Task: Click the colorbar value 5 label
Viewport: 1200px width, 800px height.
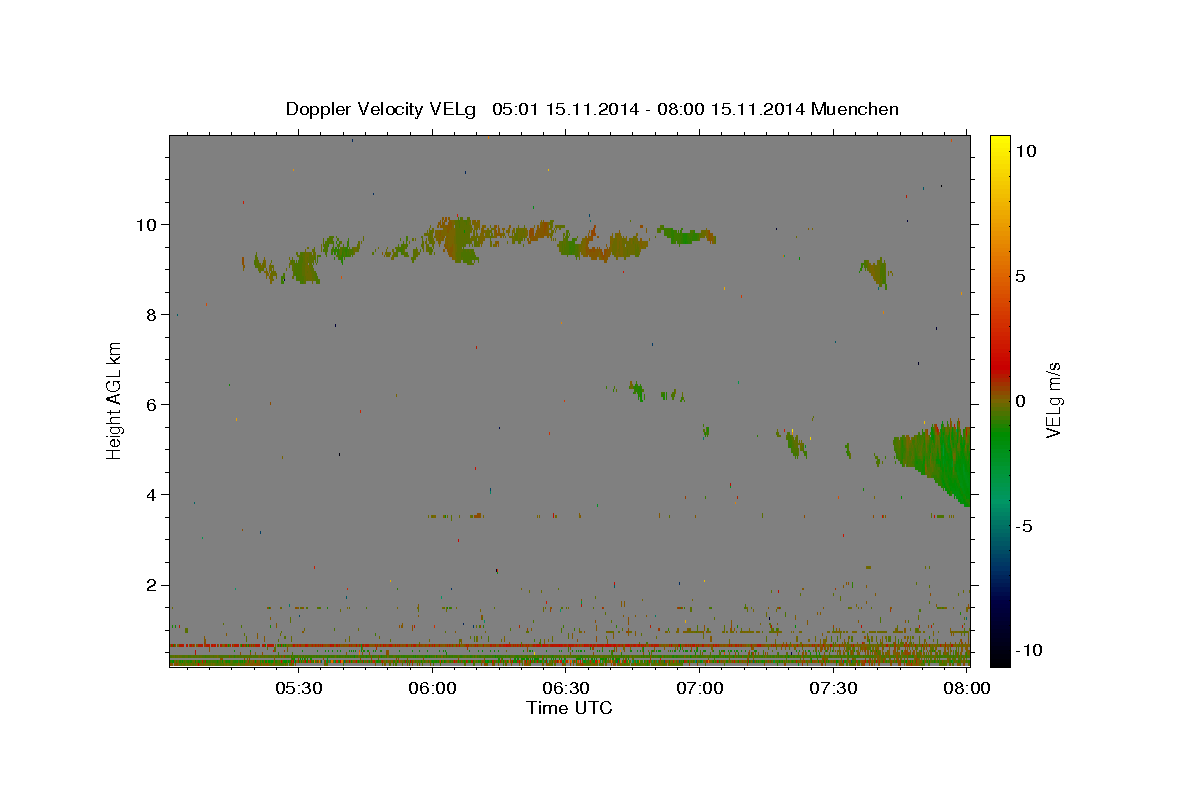Action: [1021, 276]
